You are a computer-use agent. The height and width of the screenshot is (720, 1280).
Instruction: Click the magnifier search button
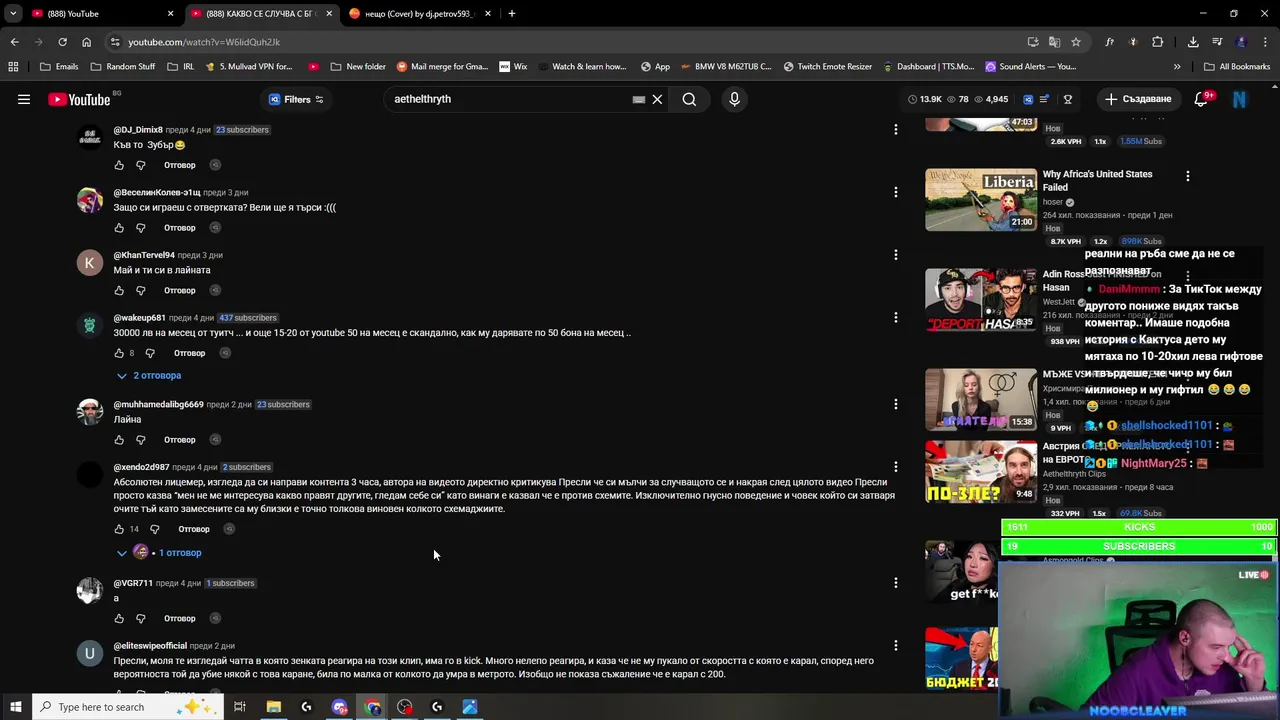[x=689, y=99]
